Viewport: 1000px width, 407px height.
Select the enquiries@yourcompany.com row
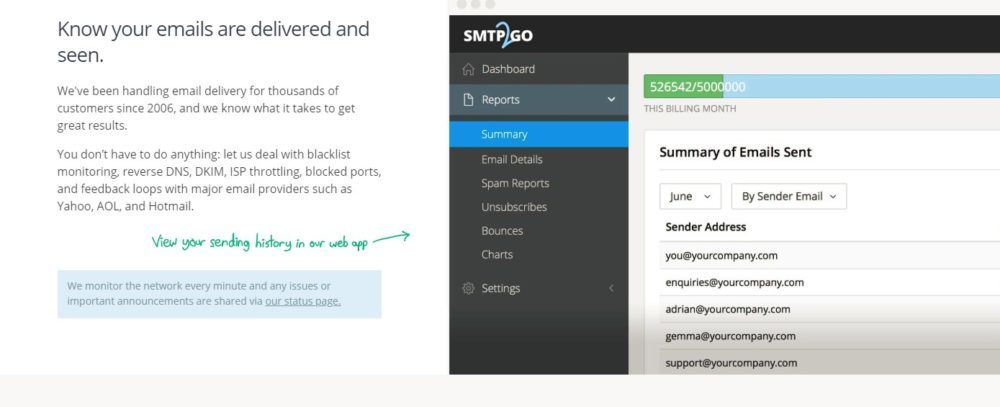click(x=734, y=283)
